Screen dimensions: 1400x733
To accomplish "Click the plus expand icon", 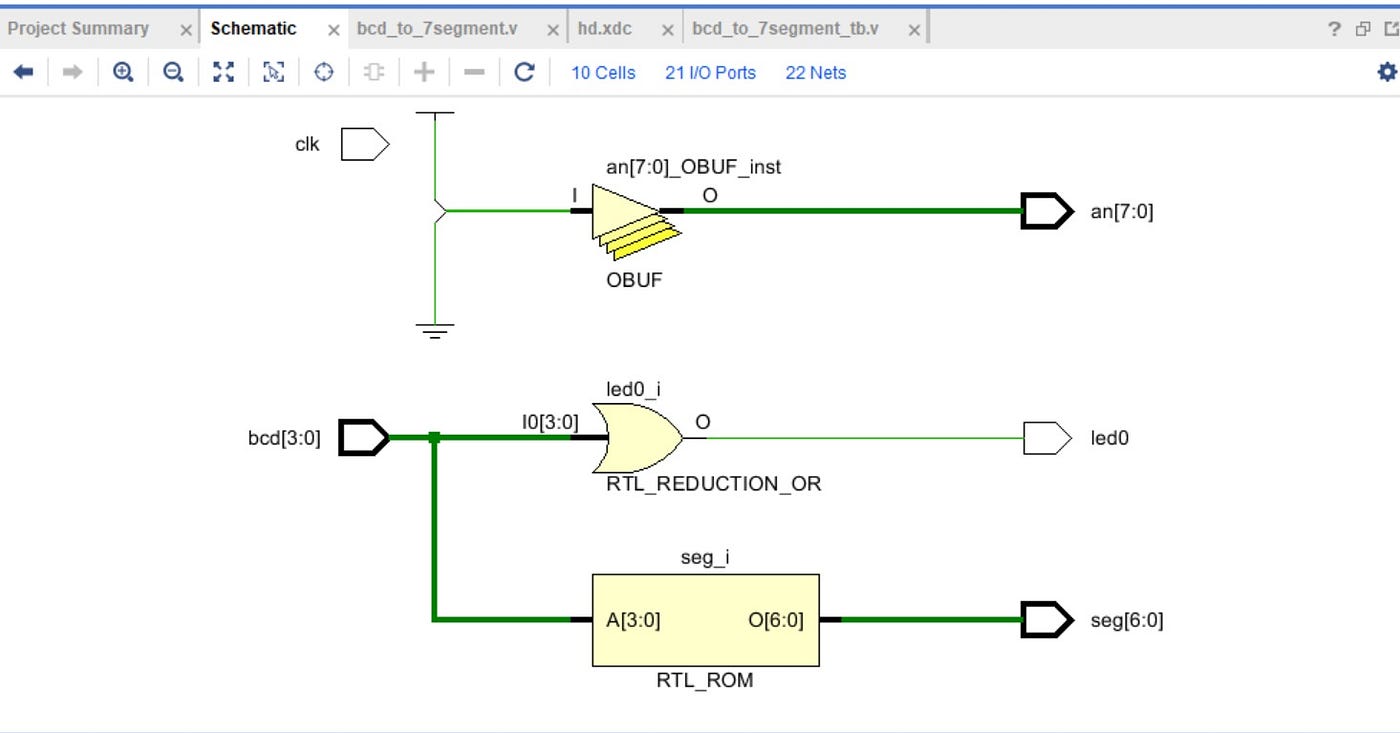I will (424, 72).
